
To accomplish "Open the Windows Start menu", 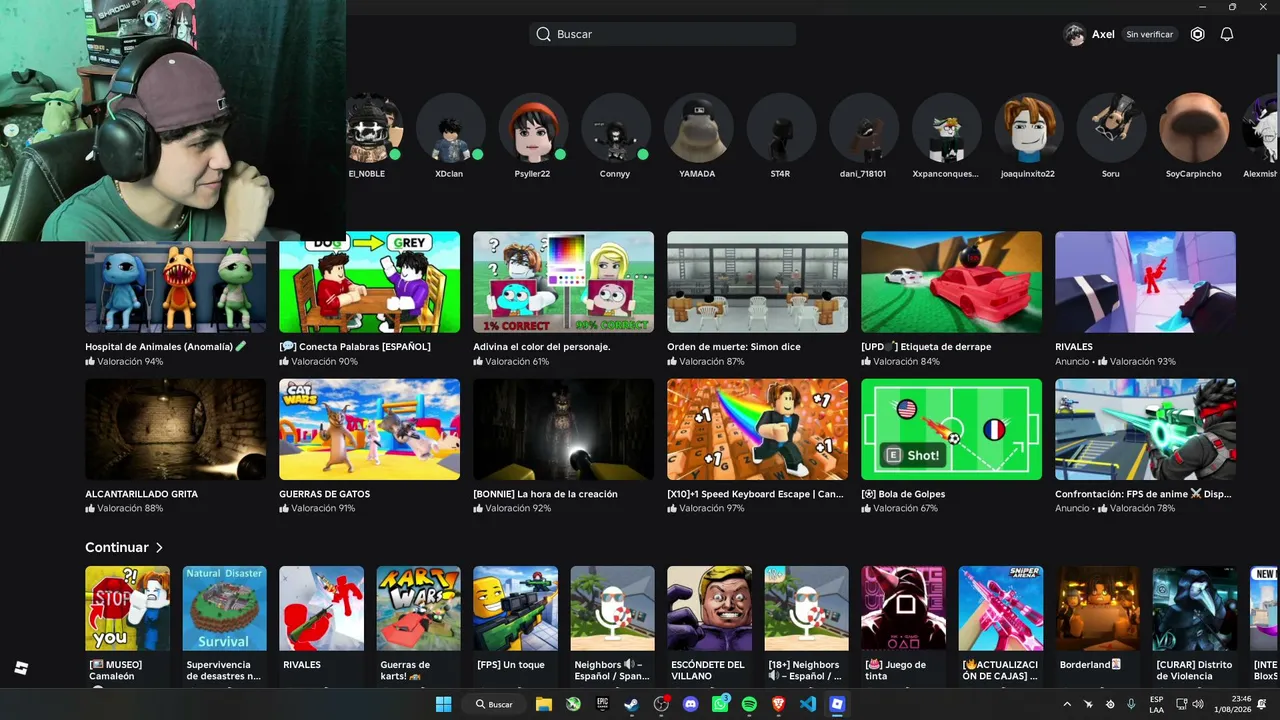I will (x=443, y=704).
